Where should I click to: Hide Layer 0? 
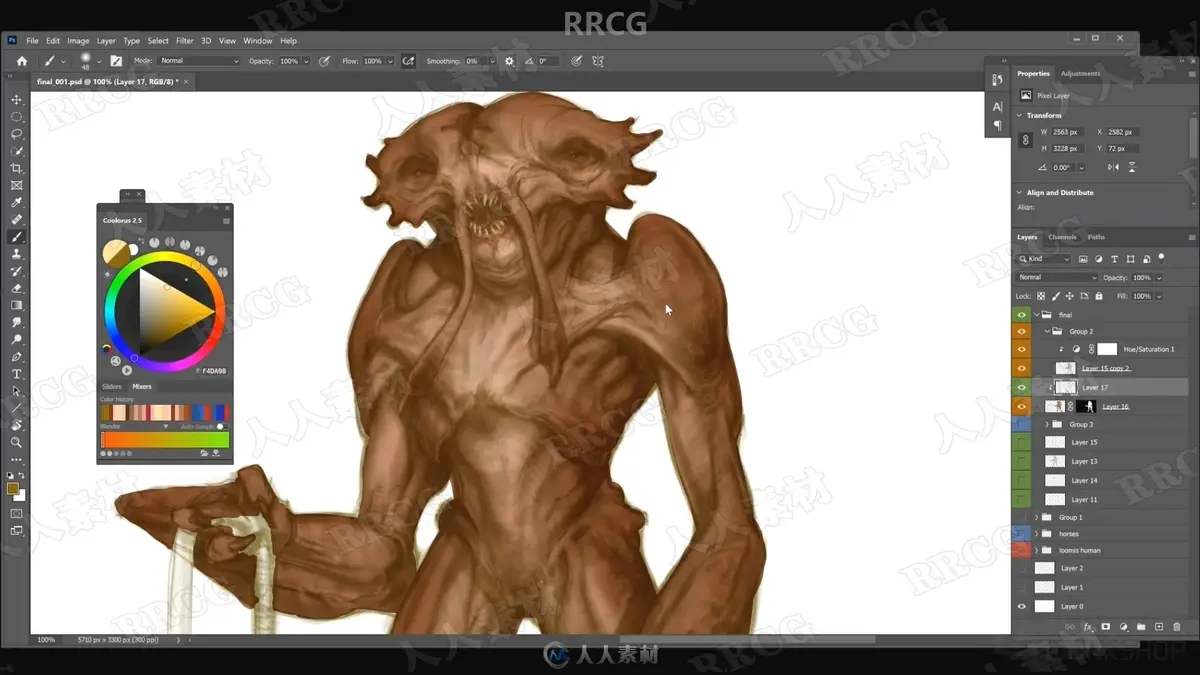coord(1021,606)
